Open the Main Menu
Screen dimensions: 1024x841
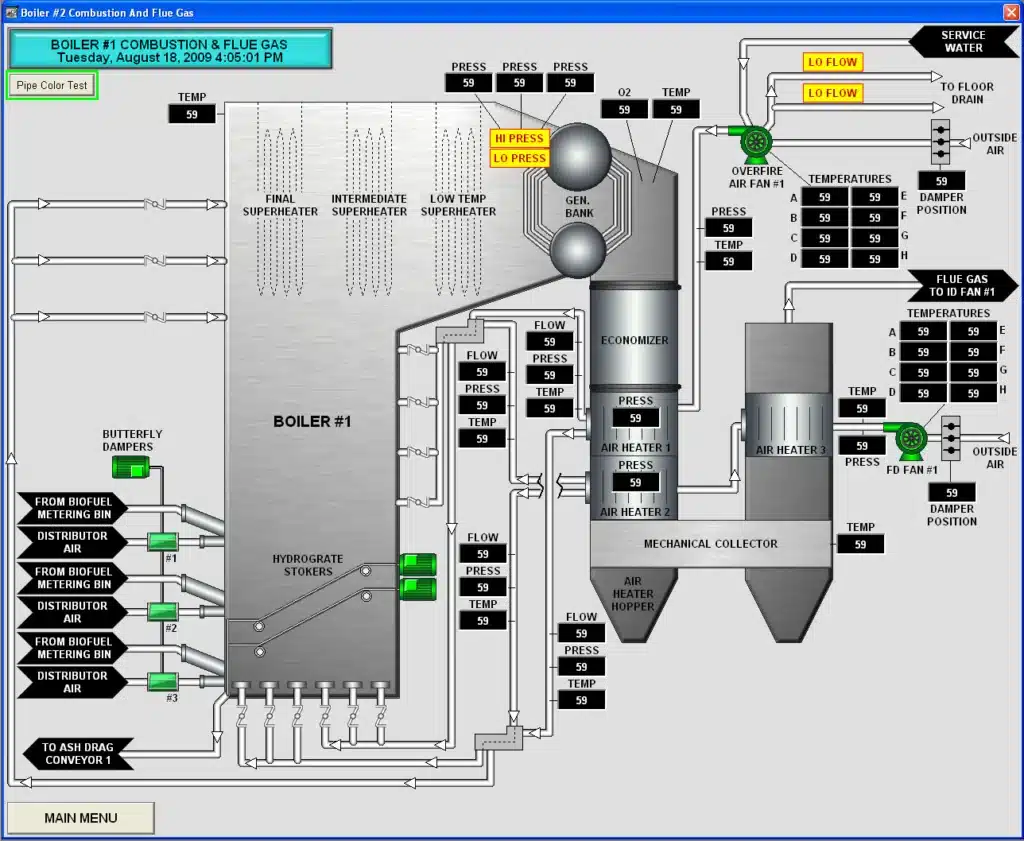point(81,818)
